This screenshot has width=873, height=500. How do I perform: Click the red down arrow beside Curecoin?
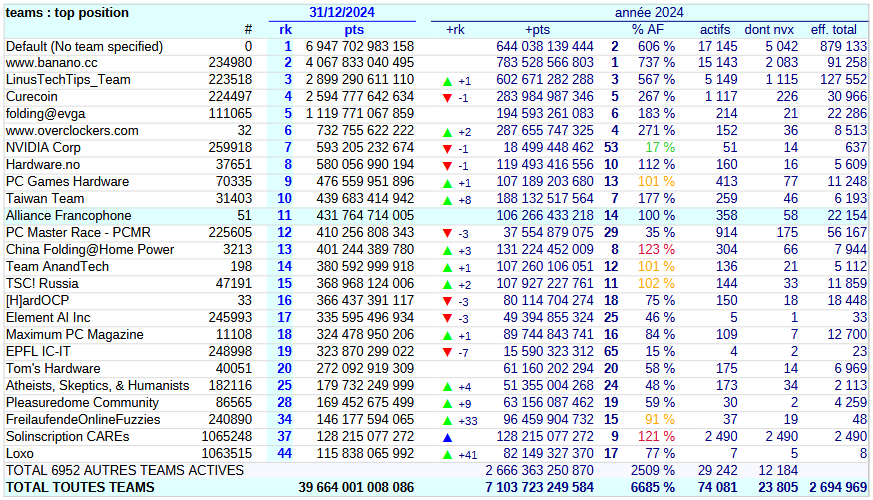pos(447,98)
